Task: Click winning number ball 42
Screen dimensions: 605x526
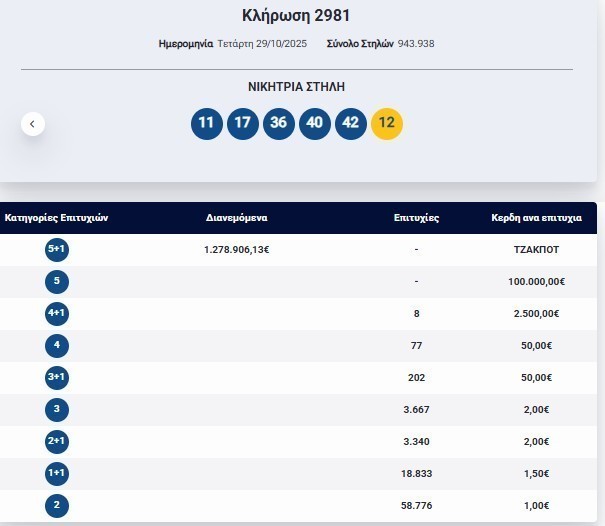Action: 350,124
